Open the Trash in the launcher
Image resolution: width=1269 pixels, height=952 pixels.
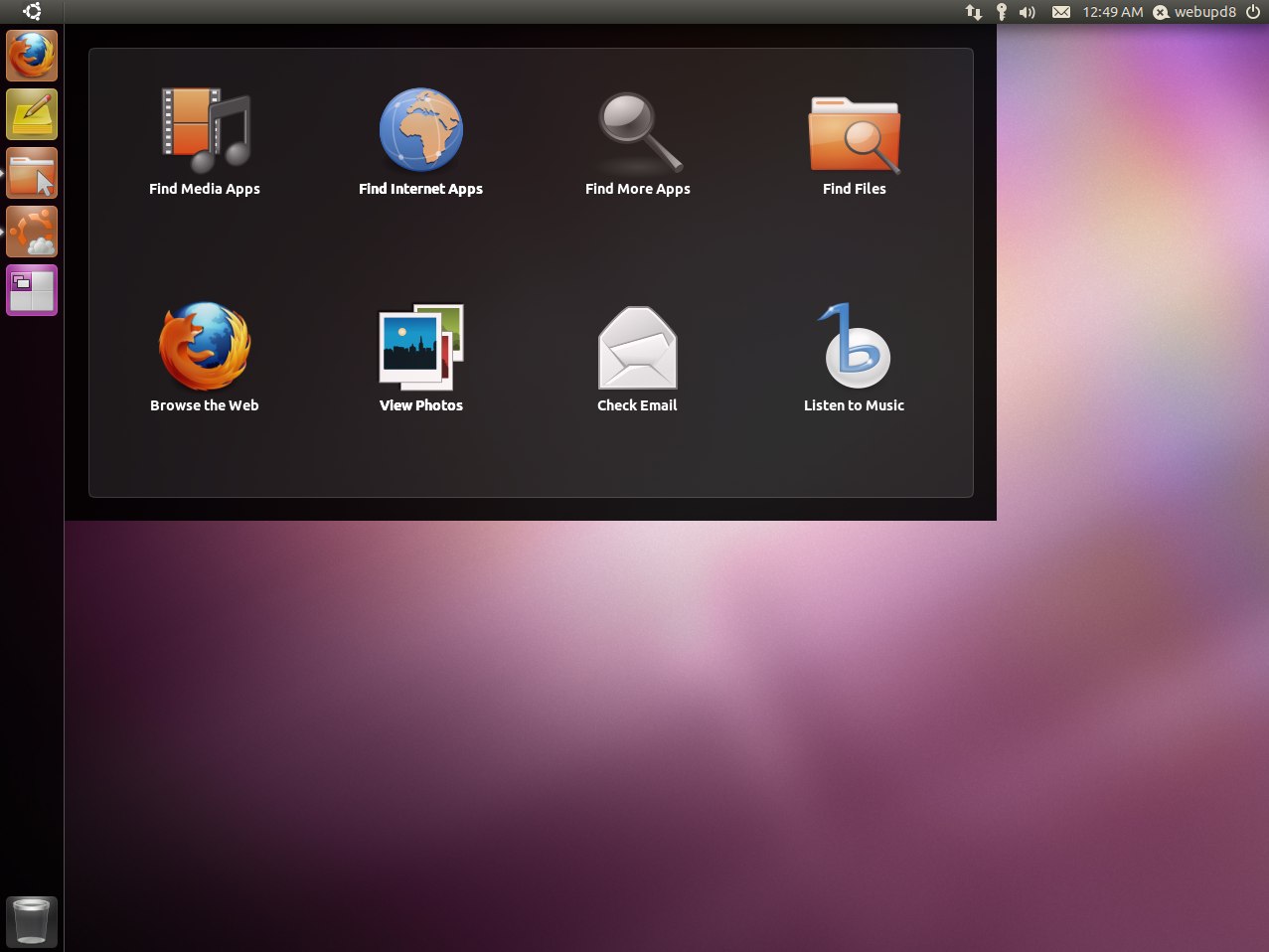(x=32, y=921)
